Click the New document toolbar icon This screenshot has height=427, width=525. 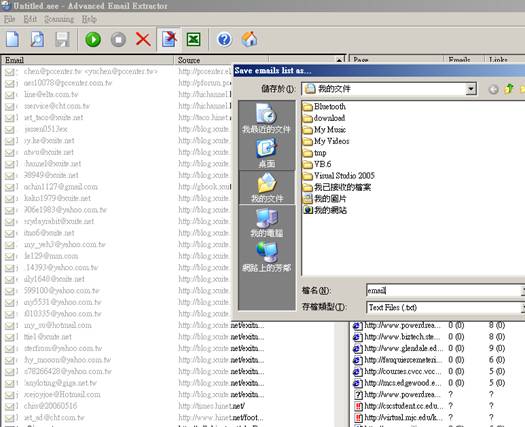[12, 40]
